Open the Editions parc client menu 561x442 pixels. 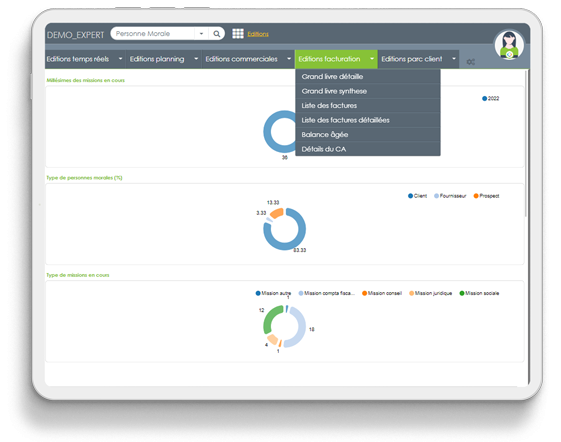coord(412,59)
